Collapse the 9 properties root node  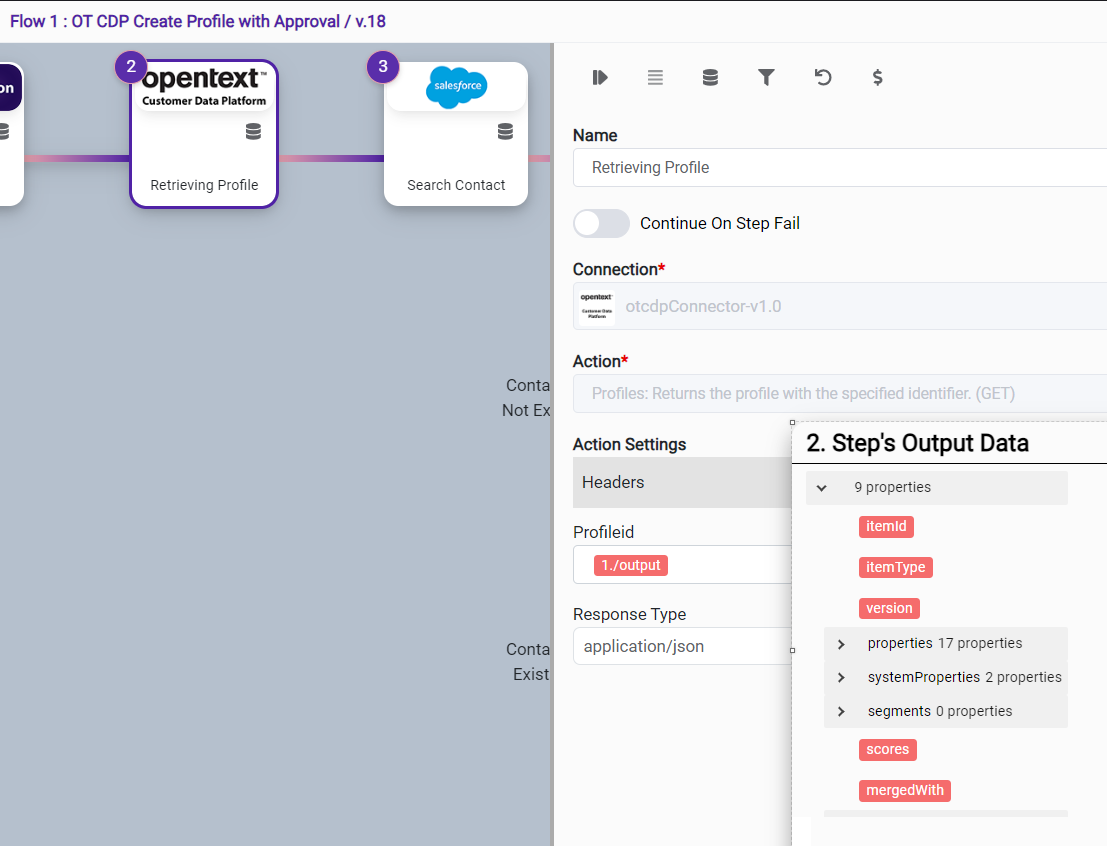822,488
